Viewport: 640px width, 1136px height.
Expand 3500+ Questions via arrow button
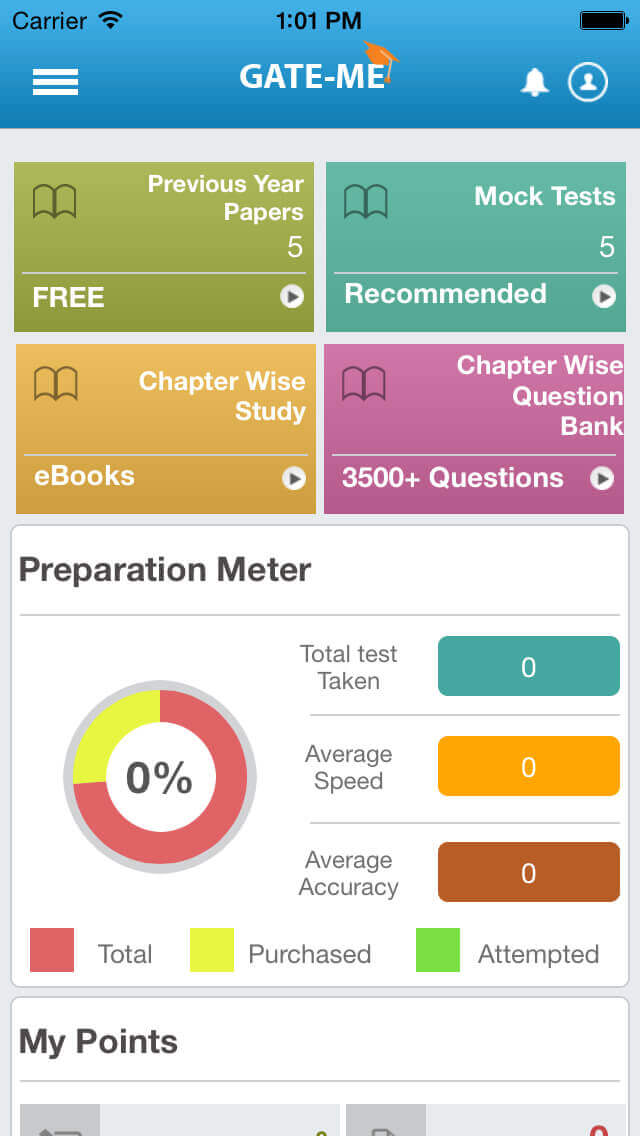pyautogui.click(x=603, y=479)
